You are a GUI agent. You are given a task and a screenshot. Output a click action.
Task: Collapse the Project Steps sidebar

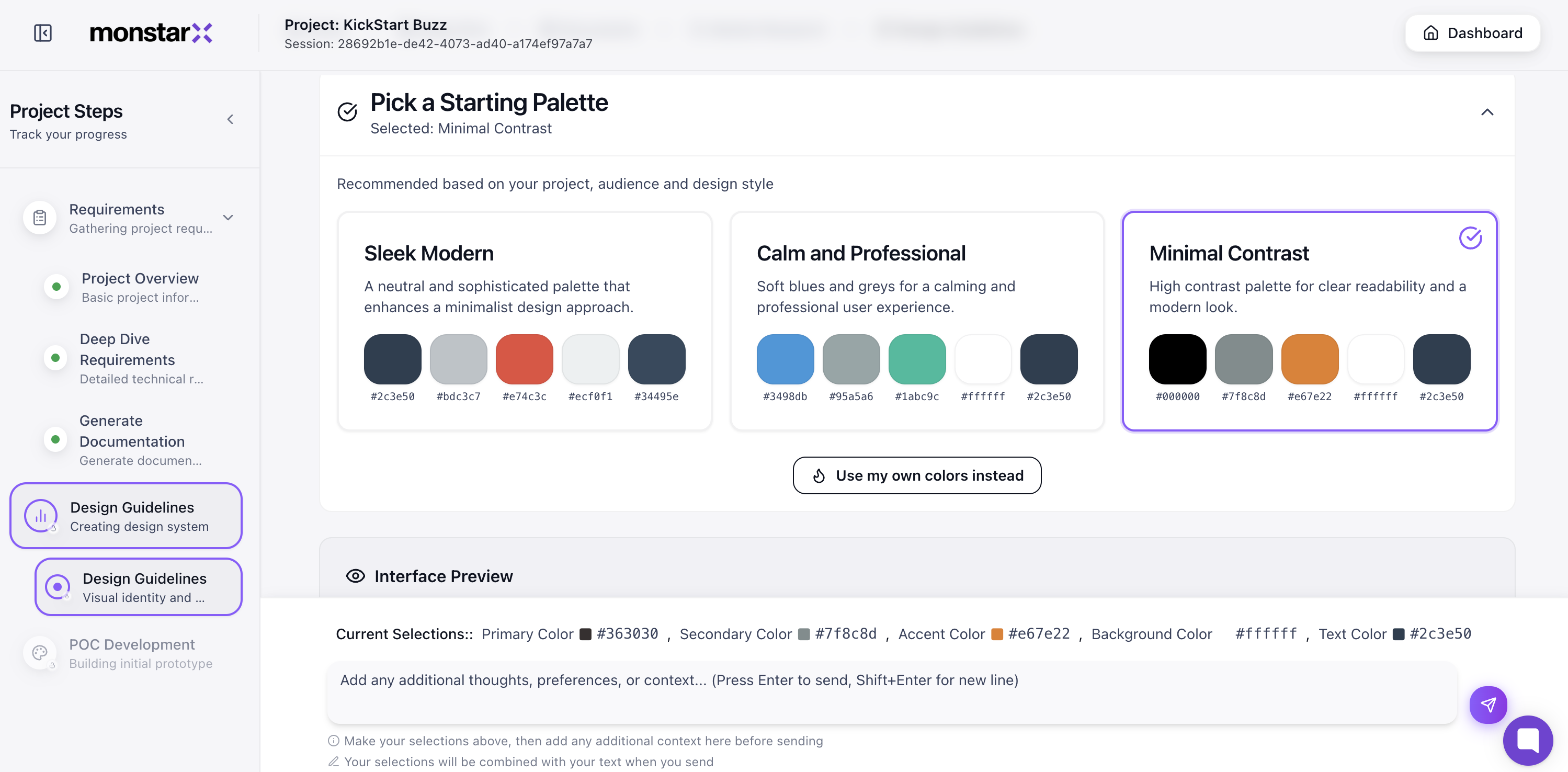230,119
